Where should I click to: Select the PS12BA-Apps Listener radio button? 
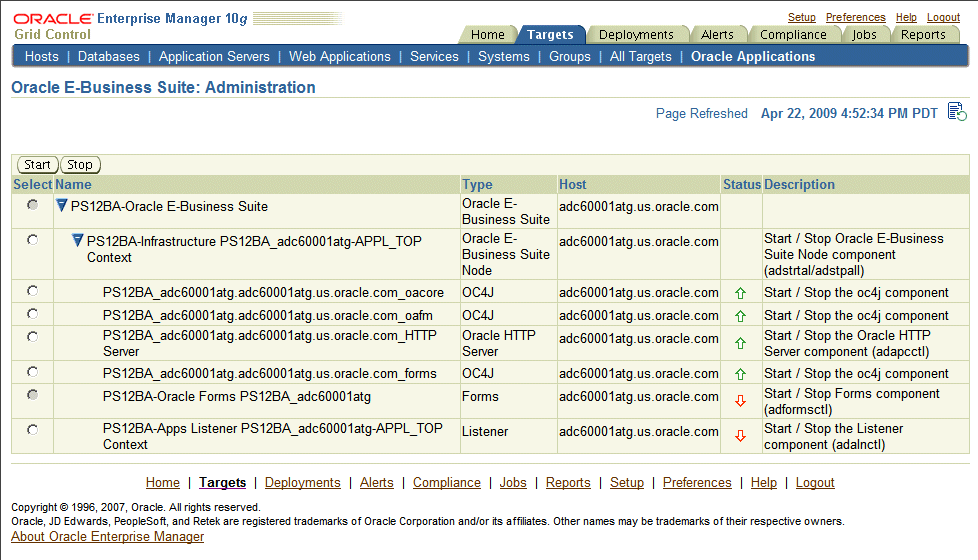tap(32, 430)
